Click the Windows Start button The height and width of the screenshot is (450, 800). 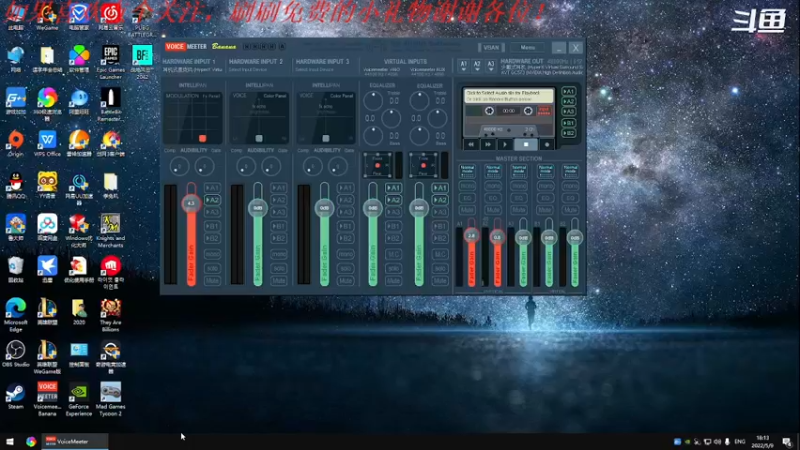[10, 441]
